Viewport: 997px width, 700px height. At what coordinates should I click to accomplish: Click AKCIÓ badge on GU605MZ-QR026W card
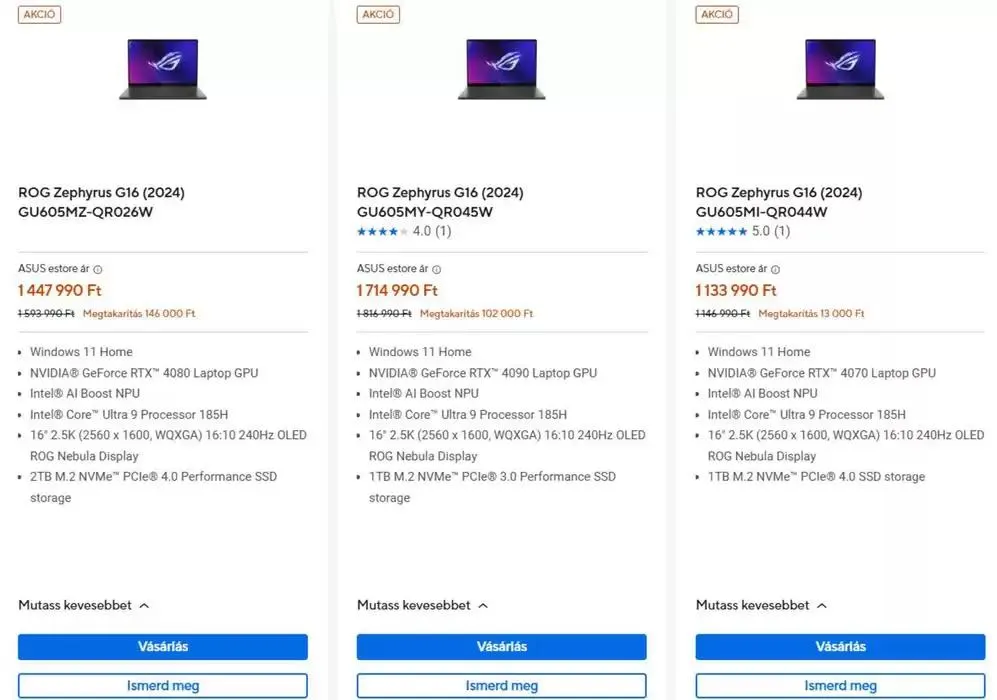(40, 15)
